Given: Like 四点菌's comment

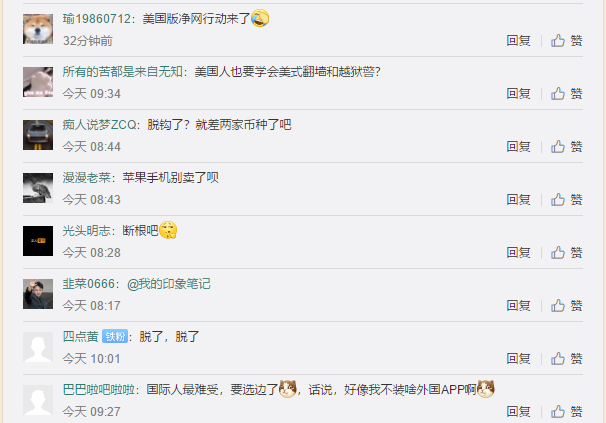Looking at the screenshot, I should point(566,358).
